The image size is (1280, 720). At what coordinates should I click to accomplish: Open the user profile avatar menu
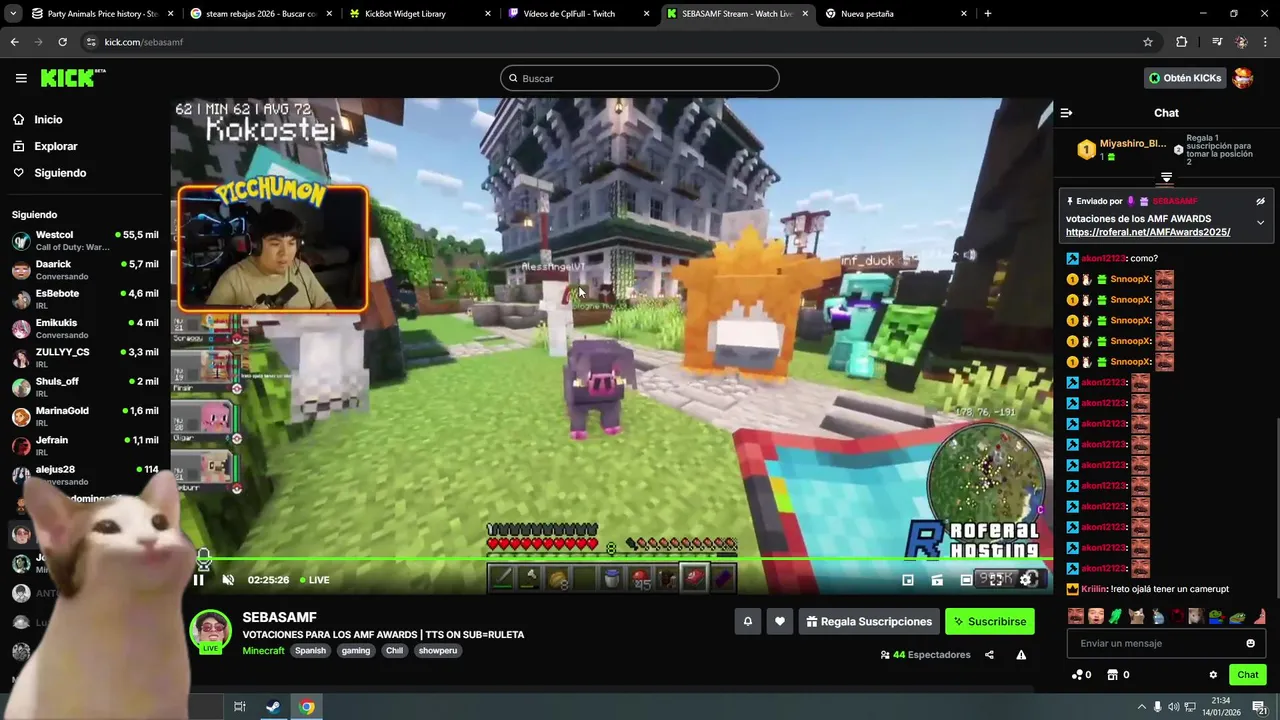pos(1243,78)
